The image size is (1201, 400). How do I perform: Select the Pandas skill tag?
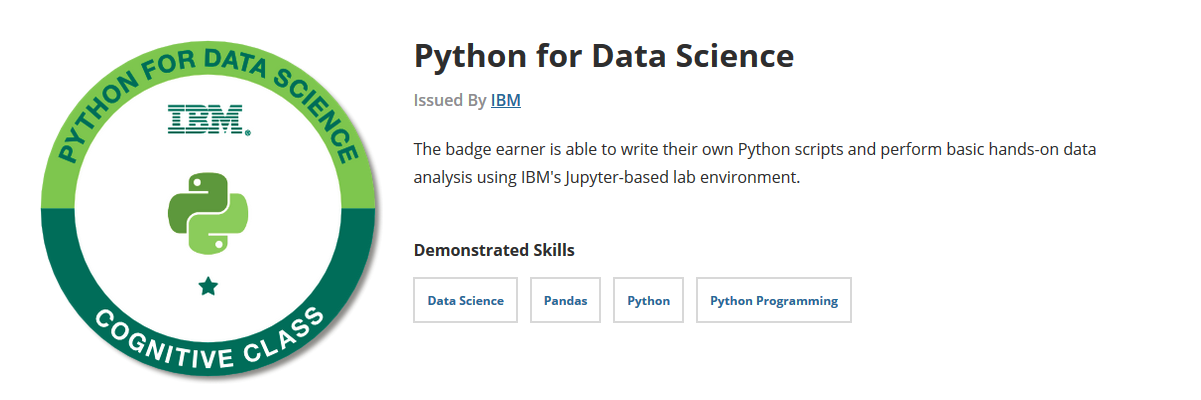coord(566,300)
